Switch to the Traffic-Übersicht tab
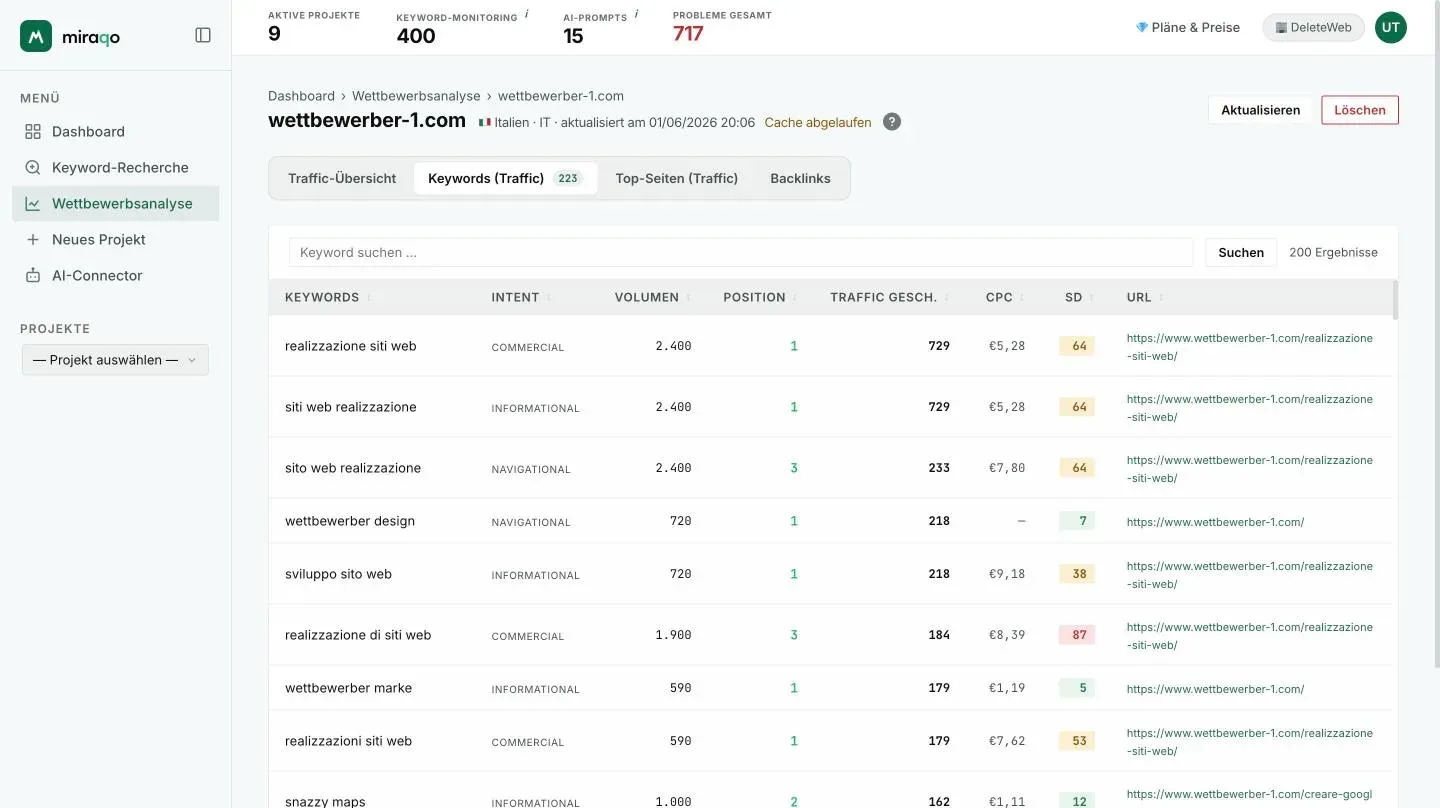The height and width of the screenshot is (808, 1440). pos(342,178)
